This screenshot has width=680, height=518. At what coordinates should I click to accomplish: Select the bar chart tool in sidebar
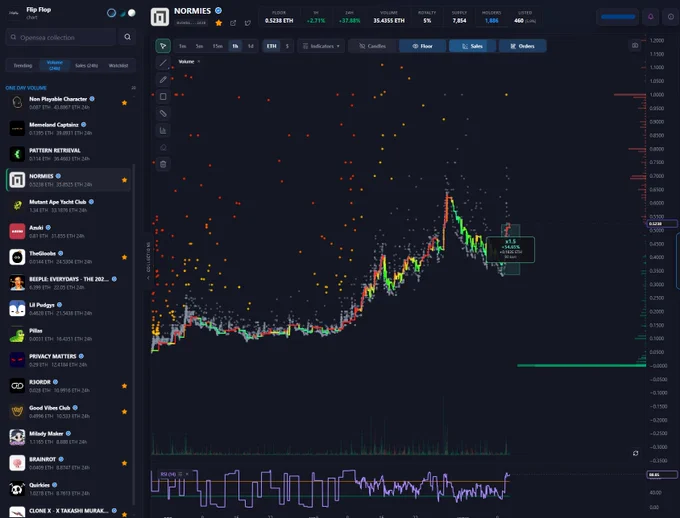pyautogui.click(x=163, y=131)
